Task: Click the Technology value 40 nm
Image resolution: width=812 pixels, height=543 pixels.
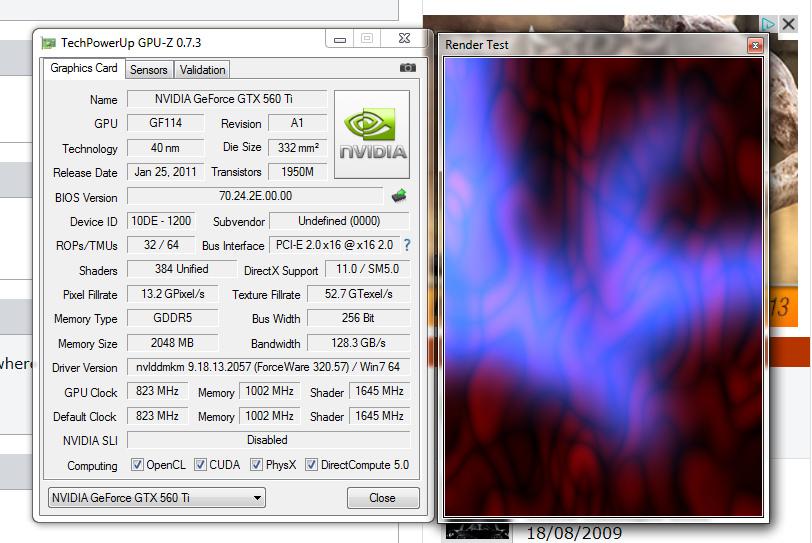Action: coord(165,148)
